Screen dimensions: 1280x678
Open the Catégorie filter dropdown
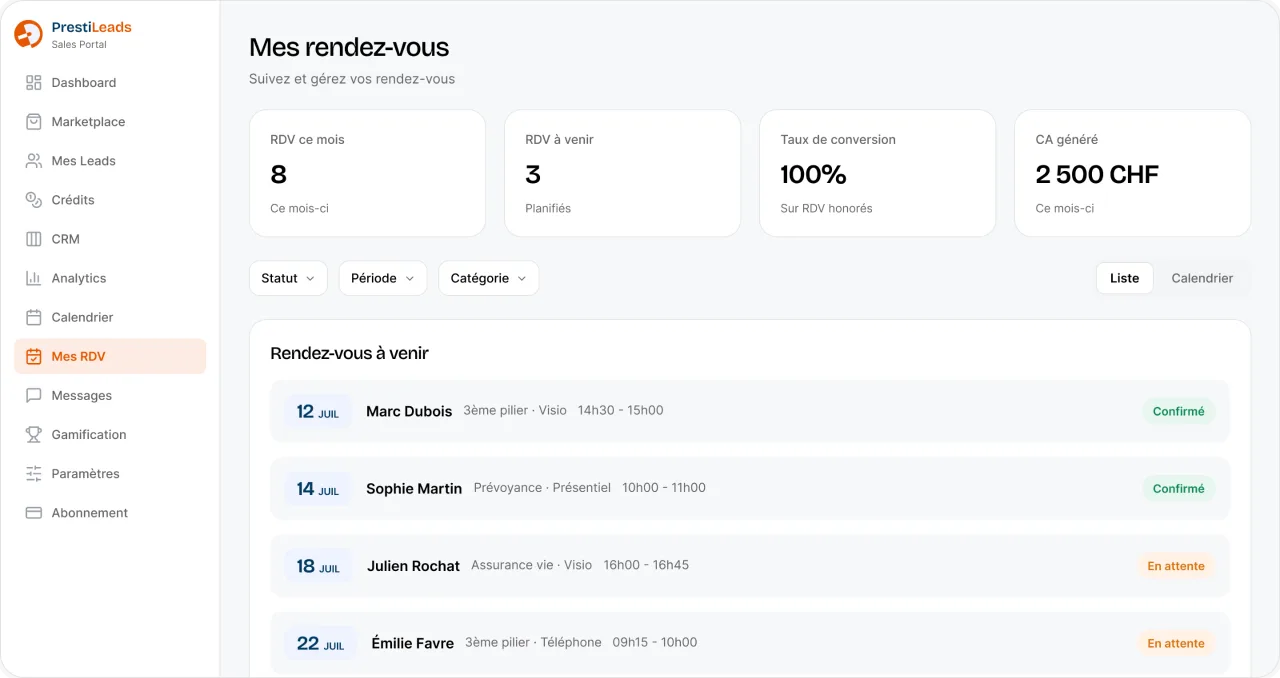(489, 278)
